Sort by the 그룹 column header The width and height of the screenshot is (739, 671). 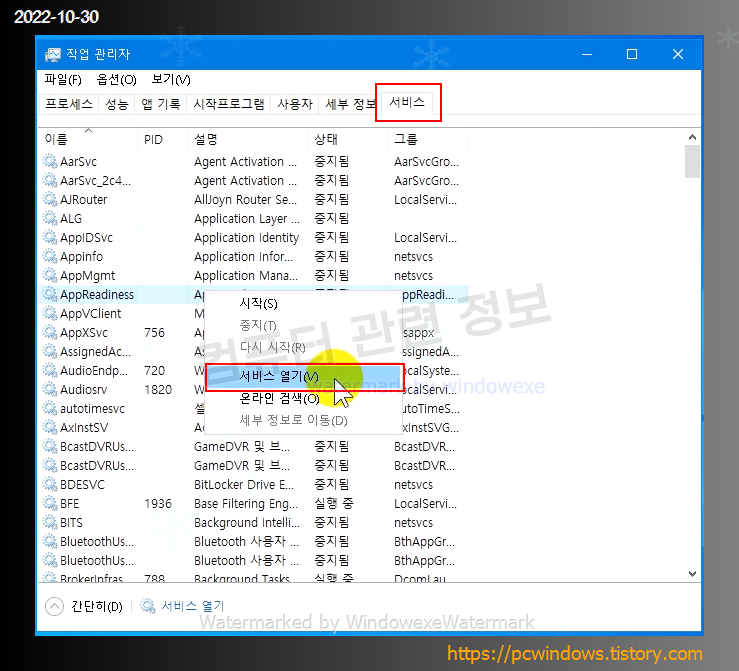pyautogui.click(x=427, y=139)
